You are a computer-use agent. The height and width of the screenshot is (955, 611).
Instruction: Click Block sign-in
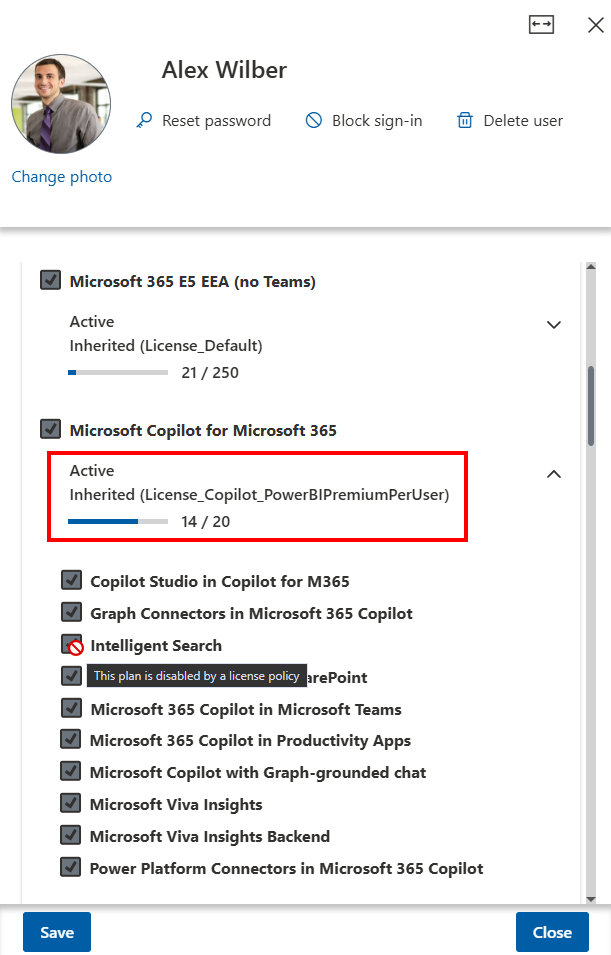click(377, 121)
